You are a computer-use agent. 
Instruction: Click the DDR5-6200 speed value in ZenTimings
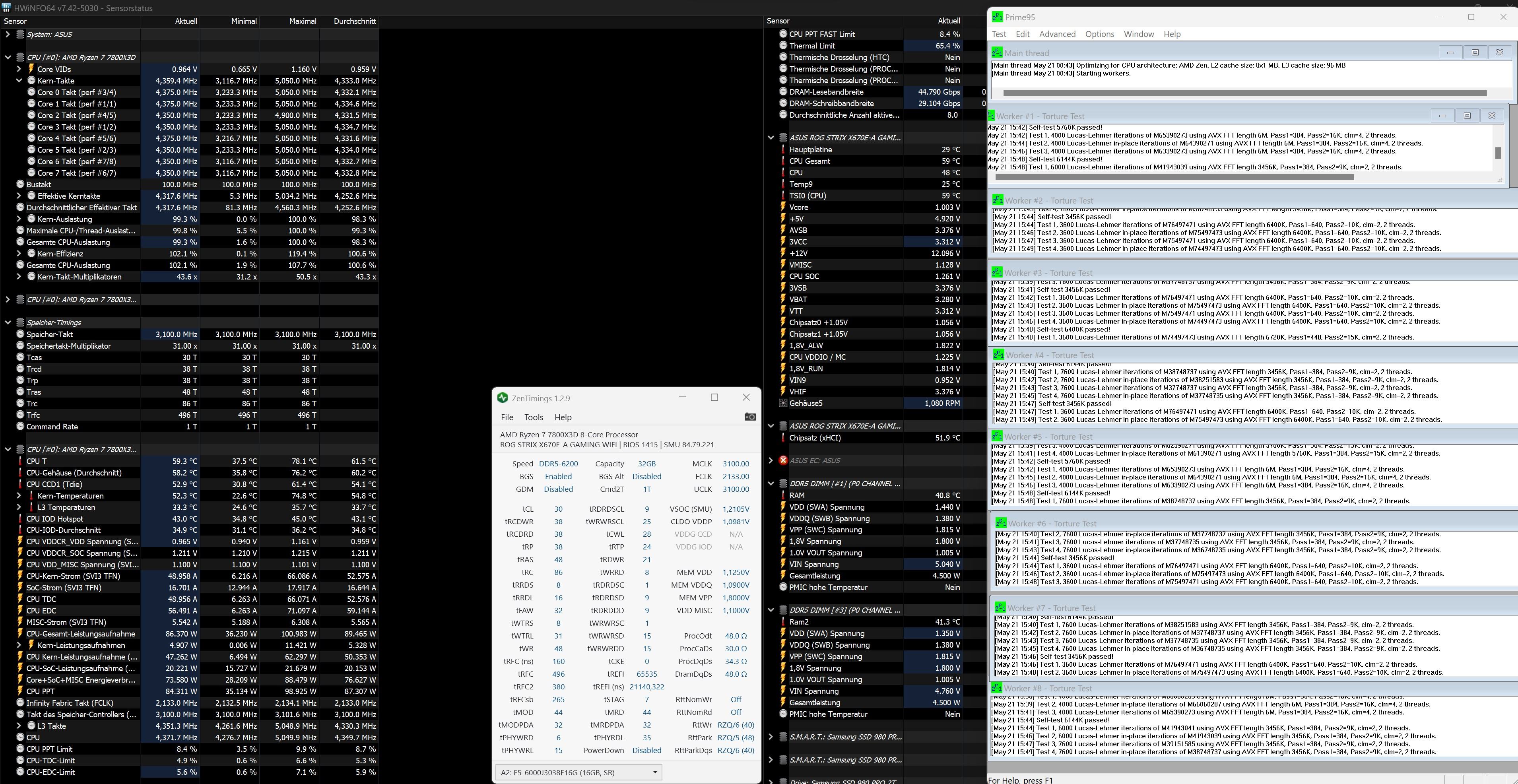pos(558,464)
